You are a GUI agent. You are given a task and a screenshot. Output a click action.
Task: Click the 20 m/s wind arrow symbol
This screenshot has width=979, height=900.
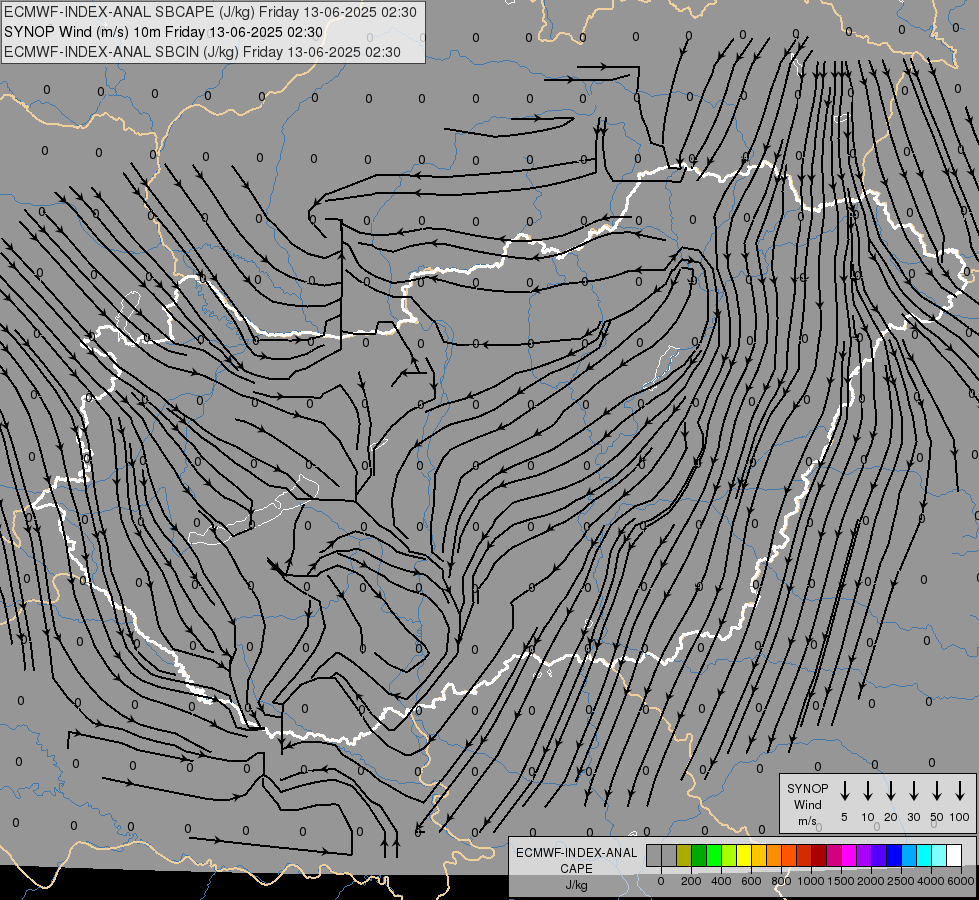(891, 791)
